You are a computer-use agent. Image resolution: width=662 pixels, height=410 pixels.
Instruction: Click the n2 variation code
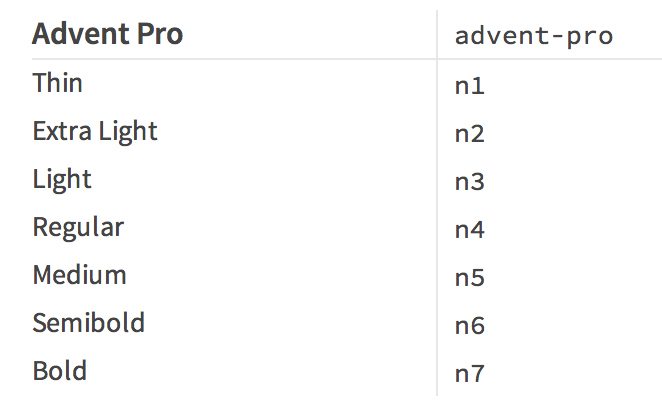(x=469, y=134)
